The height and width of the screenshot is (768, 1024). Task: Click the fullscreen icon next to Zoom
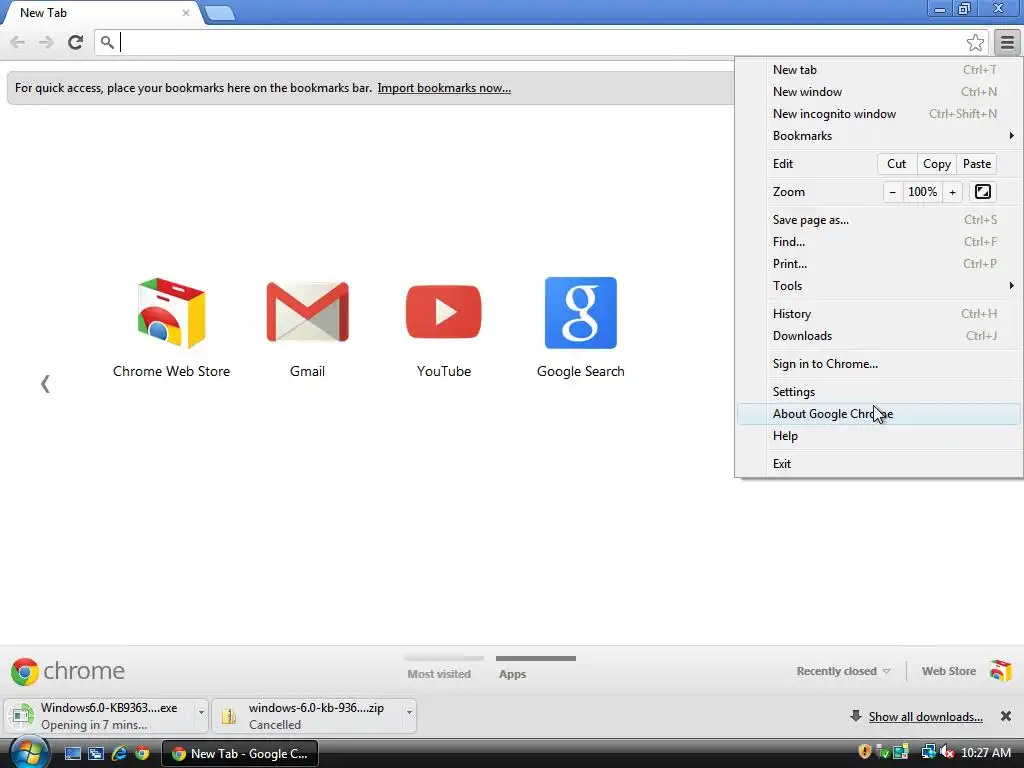point(982,192)
